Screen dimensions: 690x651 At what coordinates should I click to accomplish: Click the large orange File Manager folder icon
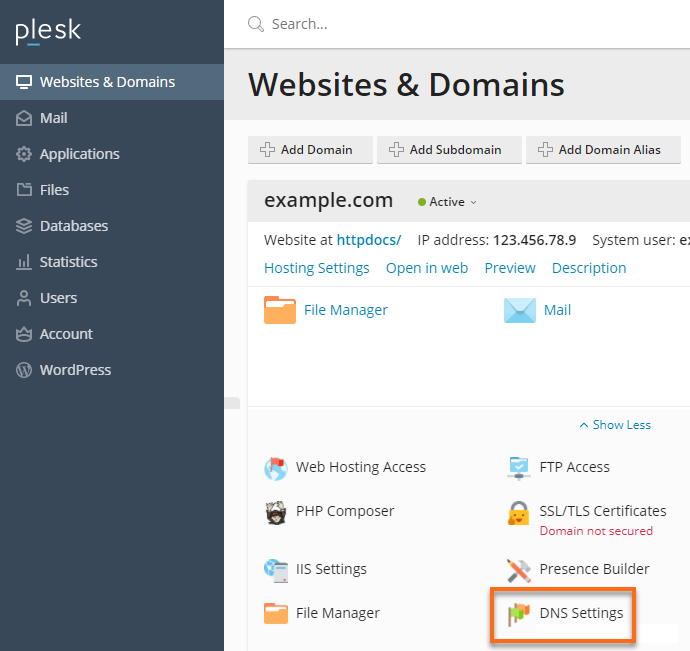pyautogui.click(x=280, y=310)
